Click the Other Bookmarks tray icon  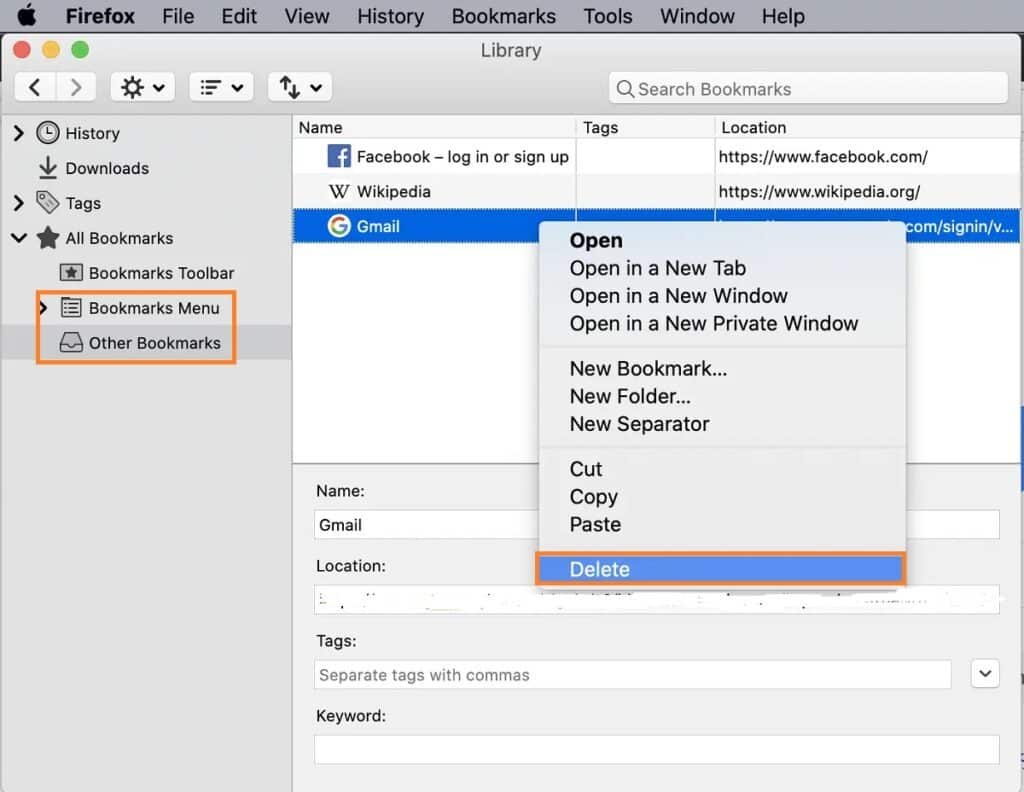(71, 343)
